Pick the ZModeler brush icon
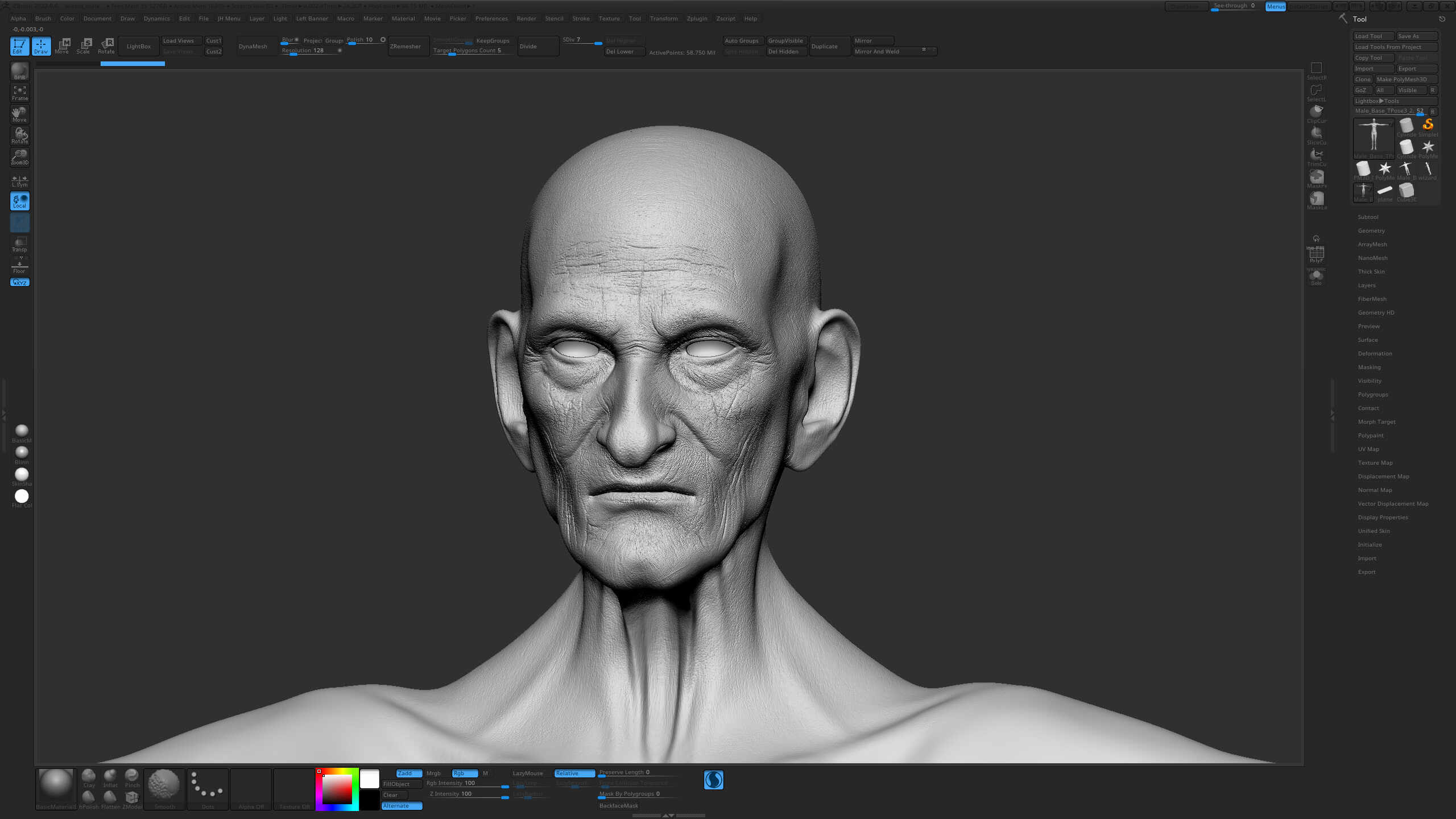 pyautogui.click(x=132, y=800)
